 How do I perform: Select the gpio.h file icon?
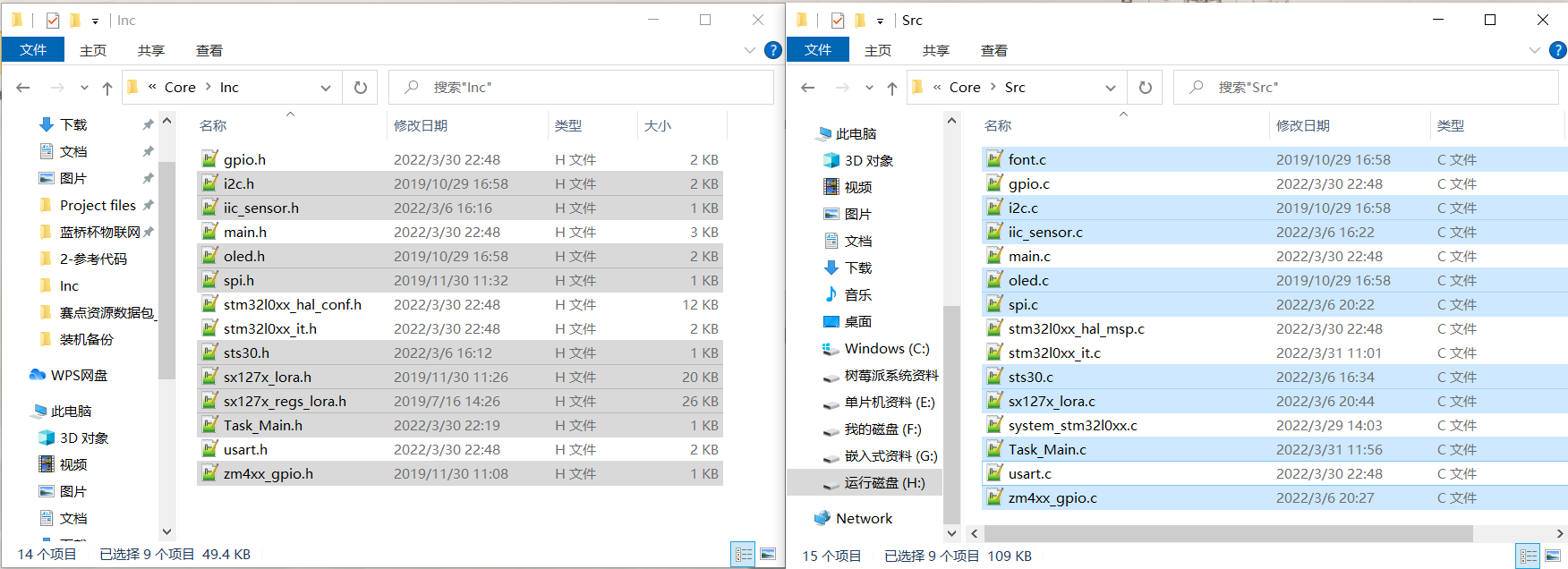[x=209, y=159]
